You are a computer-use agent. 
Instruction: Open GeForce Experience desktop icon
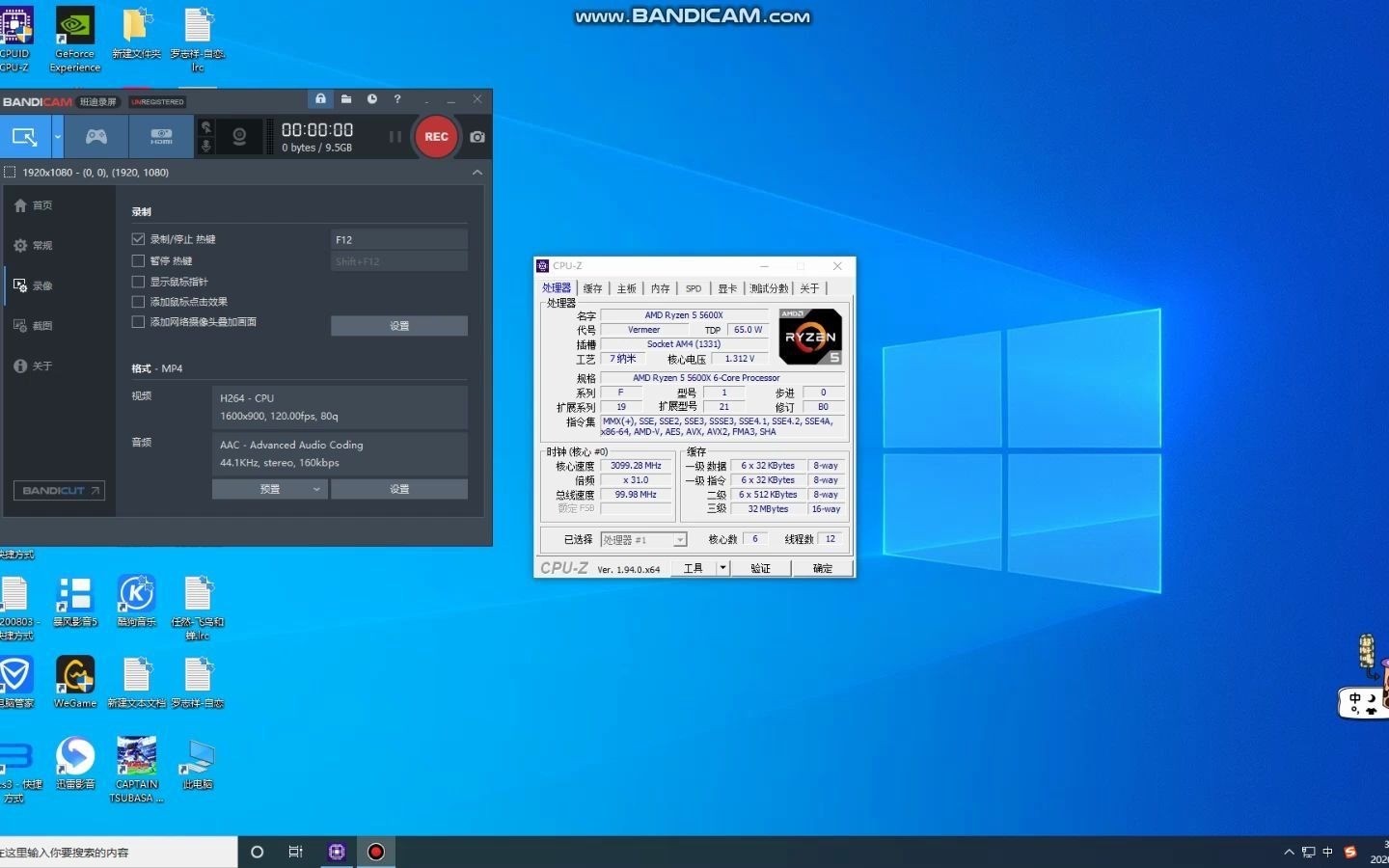click(x=75, y=39)
